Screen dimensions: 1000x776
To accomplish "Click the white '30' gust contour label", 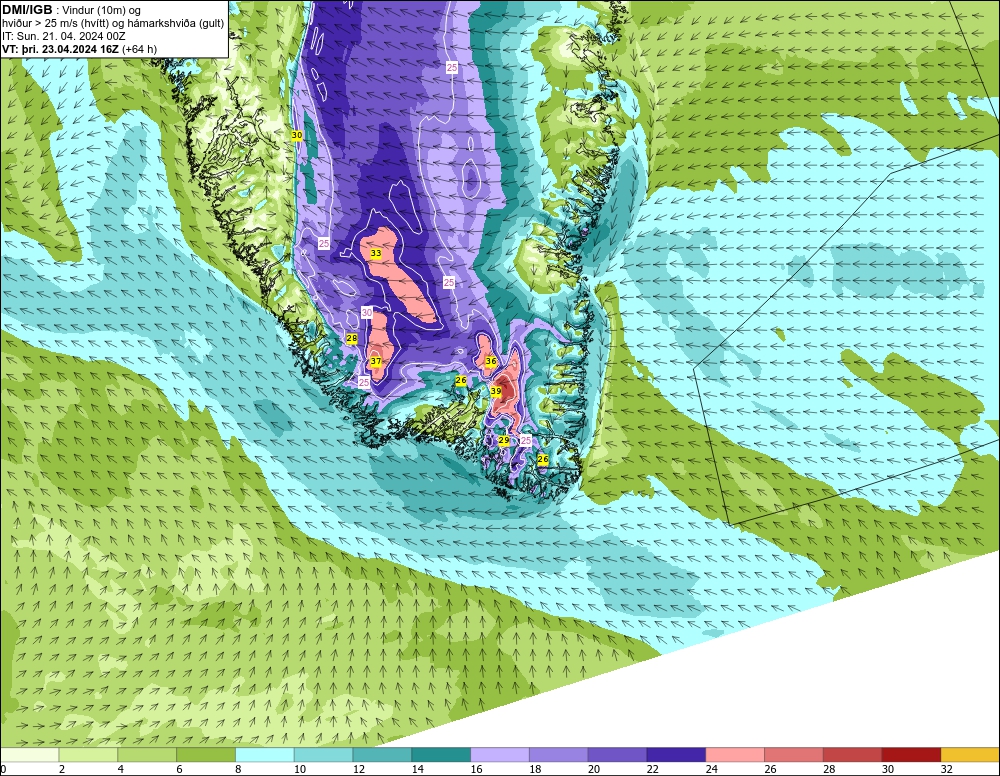I will pos(367,312).
